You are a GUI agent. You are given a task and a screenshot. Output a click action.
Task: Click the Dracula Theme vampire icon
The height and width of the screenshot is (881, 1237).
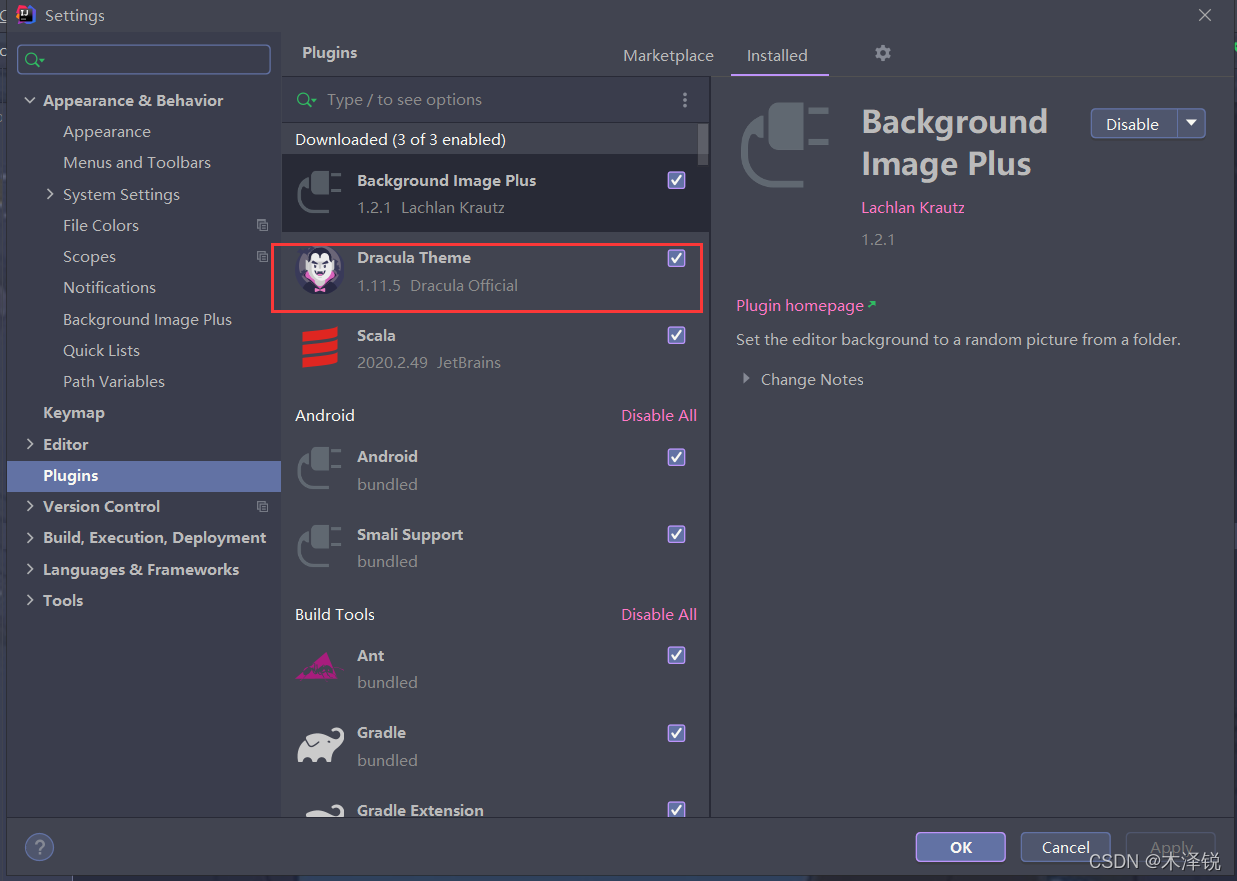(320, 270)
